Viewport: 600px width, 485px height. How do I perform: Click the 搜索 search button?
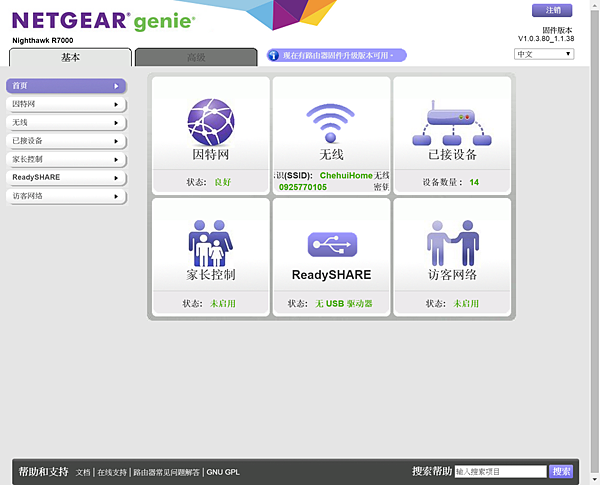[561, 471]
